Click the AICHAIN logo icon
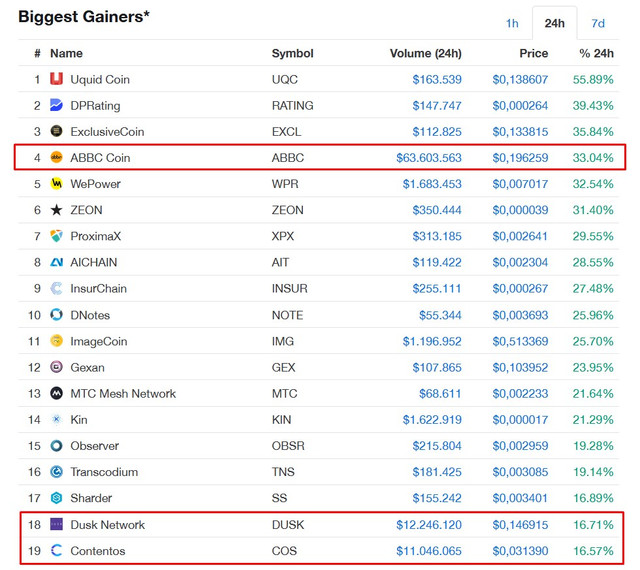 56,262
